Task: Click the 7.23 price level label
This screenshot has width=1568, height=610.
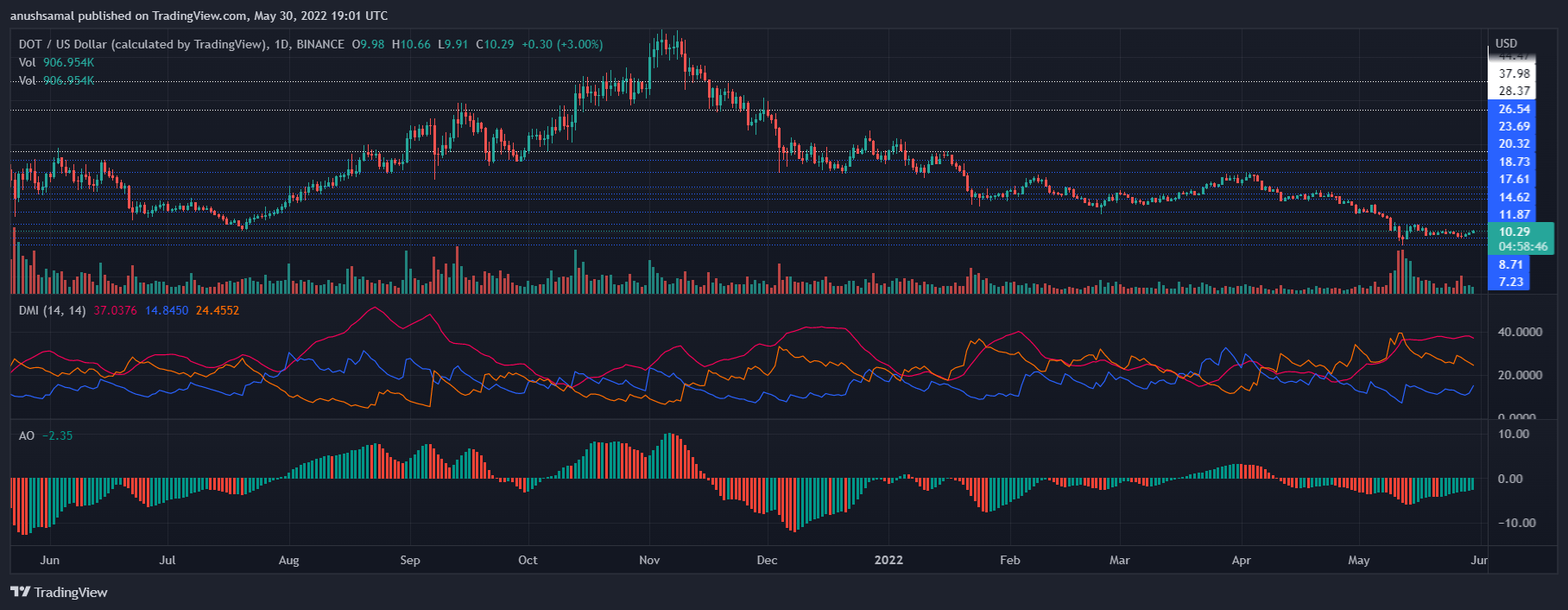Action: point(1511,282)
